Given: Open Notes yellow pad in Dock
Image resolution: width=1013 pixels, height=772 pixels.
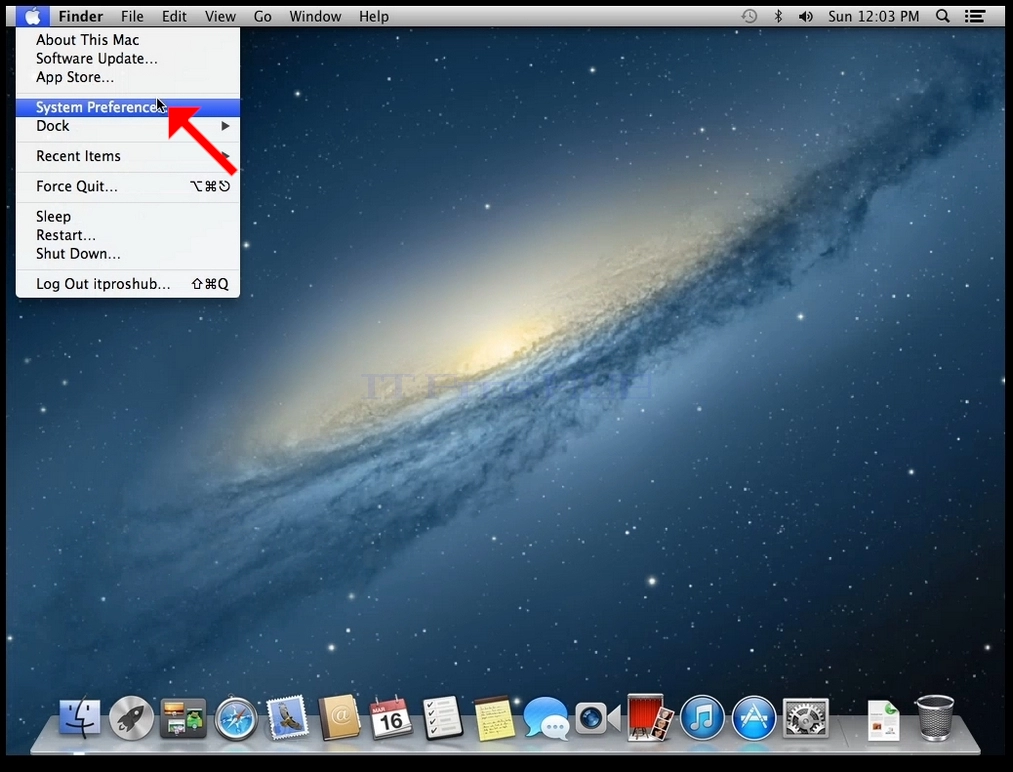Looking at the screenshot, I should (x=494, y=718).
